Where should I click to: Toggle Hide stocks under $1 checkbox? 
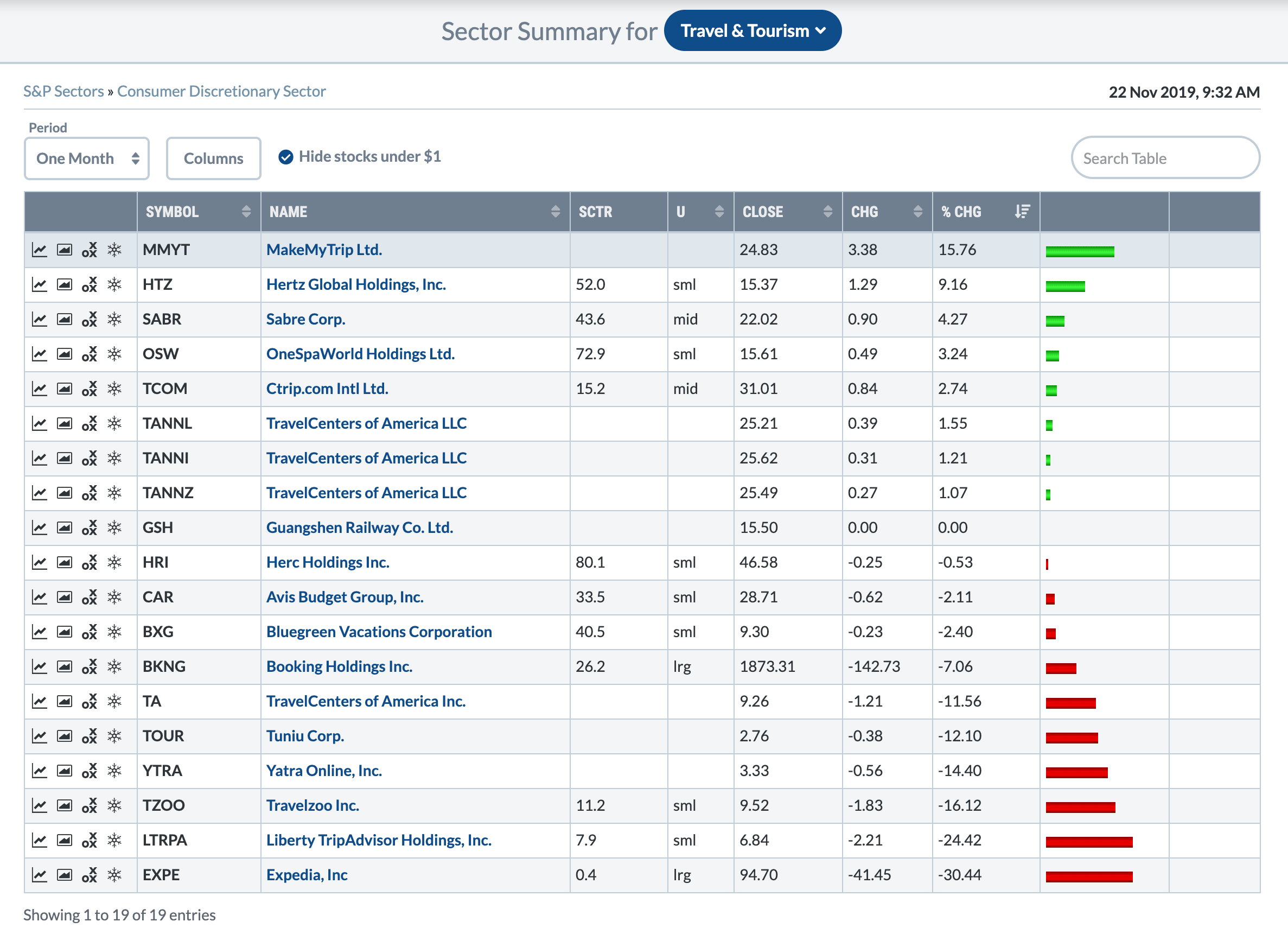click(286, 157)
